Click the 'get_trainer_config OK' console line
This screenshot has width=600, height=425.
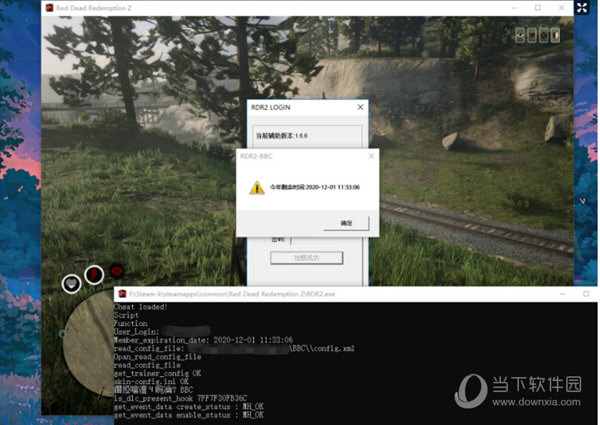click(x=157, y=373)
